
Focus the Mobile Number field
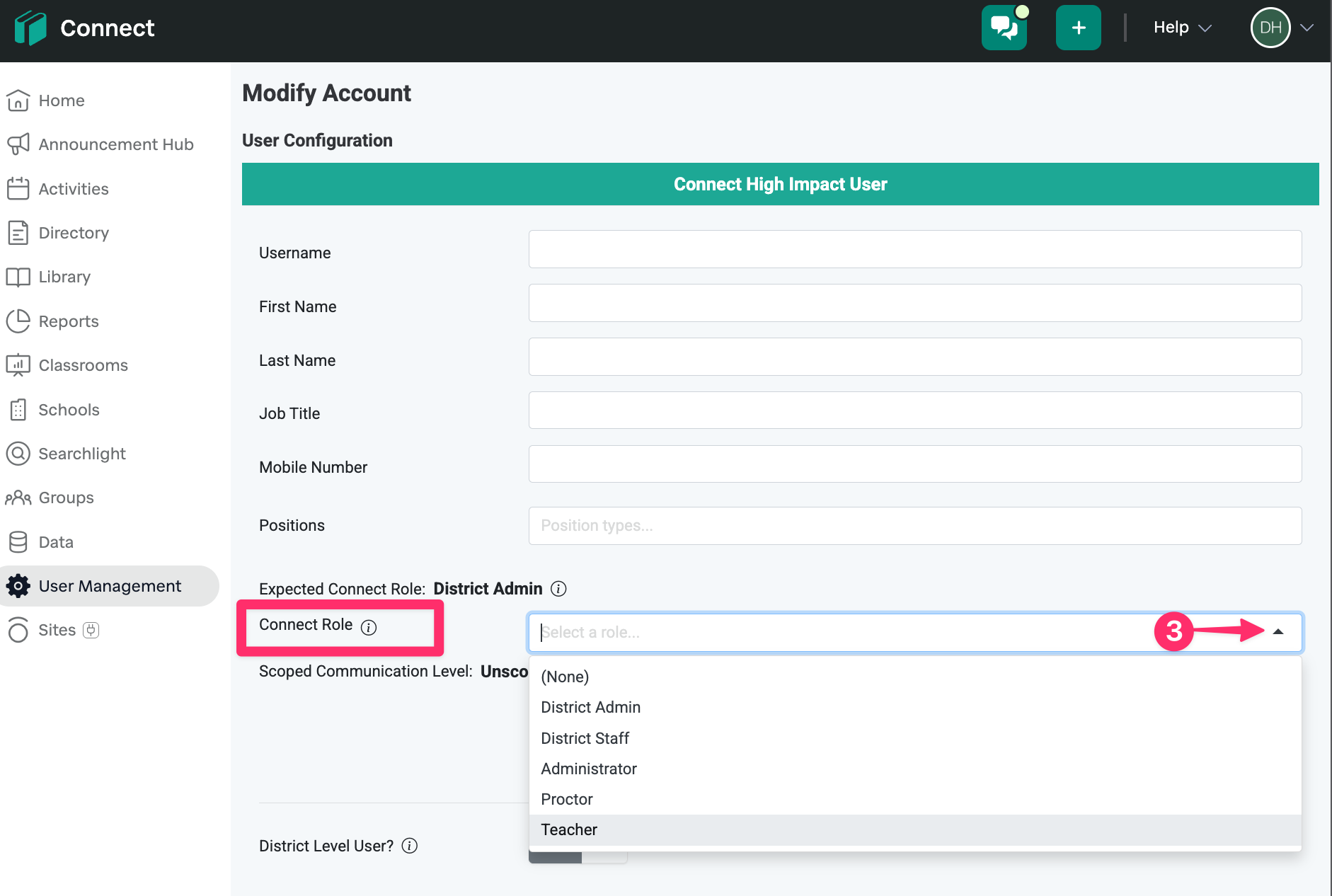(914, 464)
